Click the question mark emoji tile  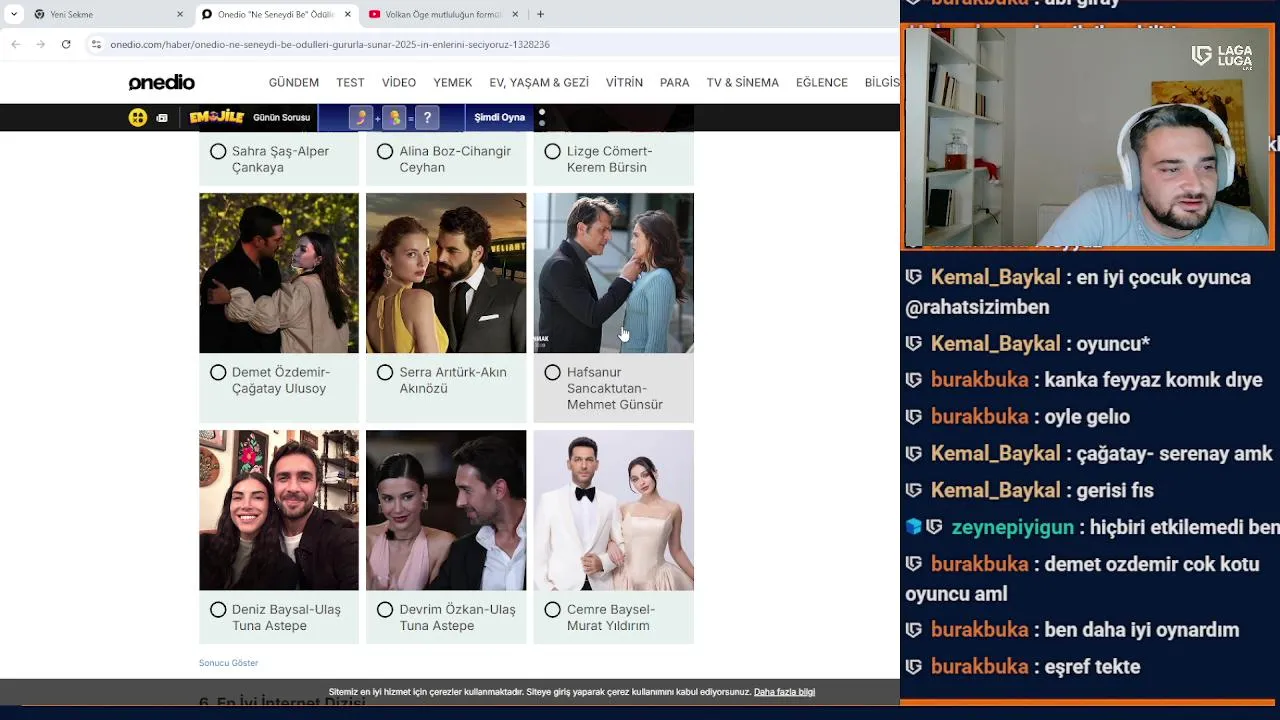427,118
